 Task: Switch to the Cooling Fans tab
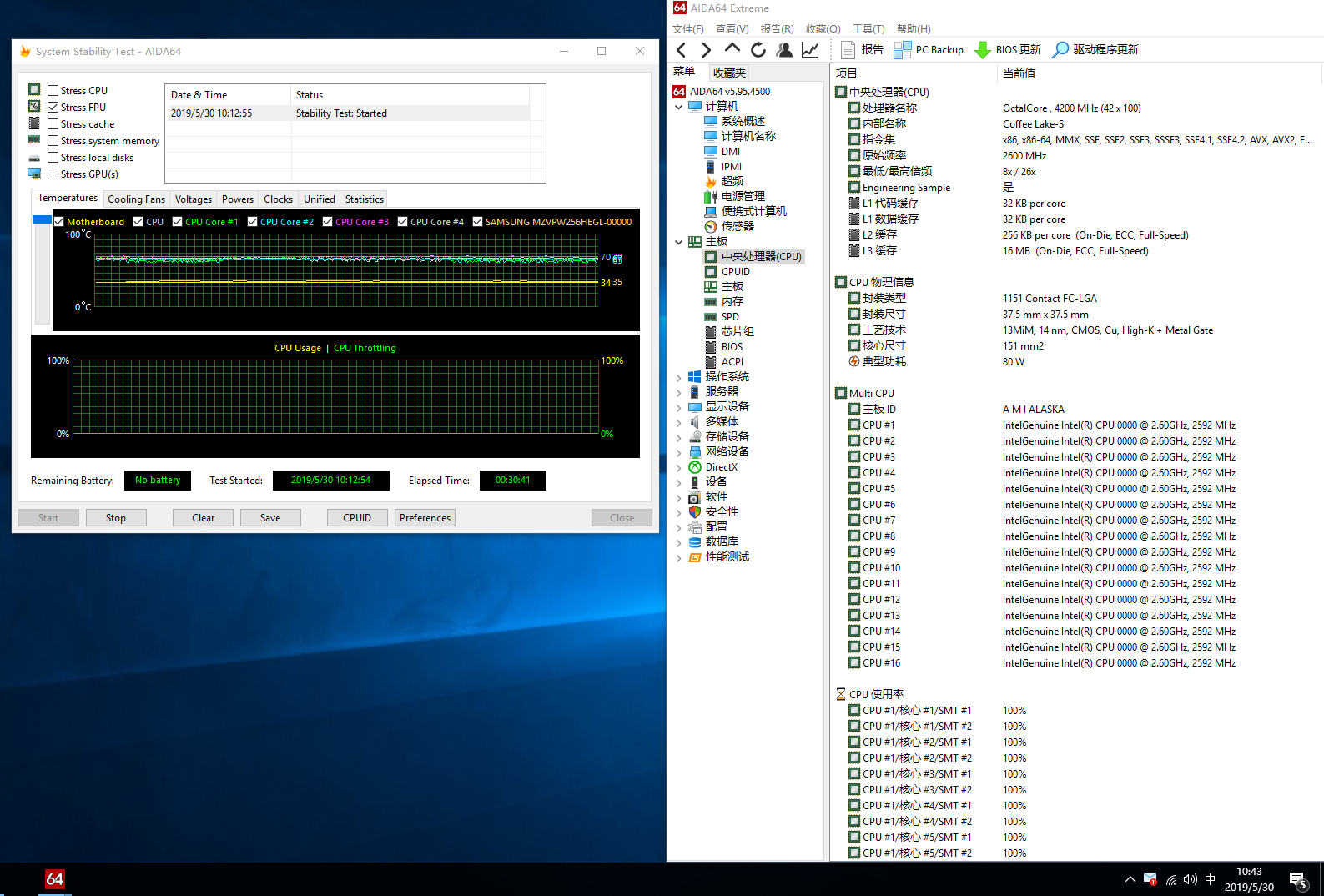pos(136,199)
